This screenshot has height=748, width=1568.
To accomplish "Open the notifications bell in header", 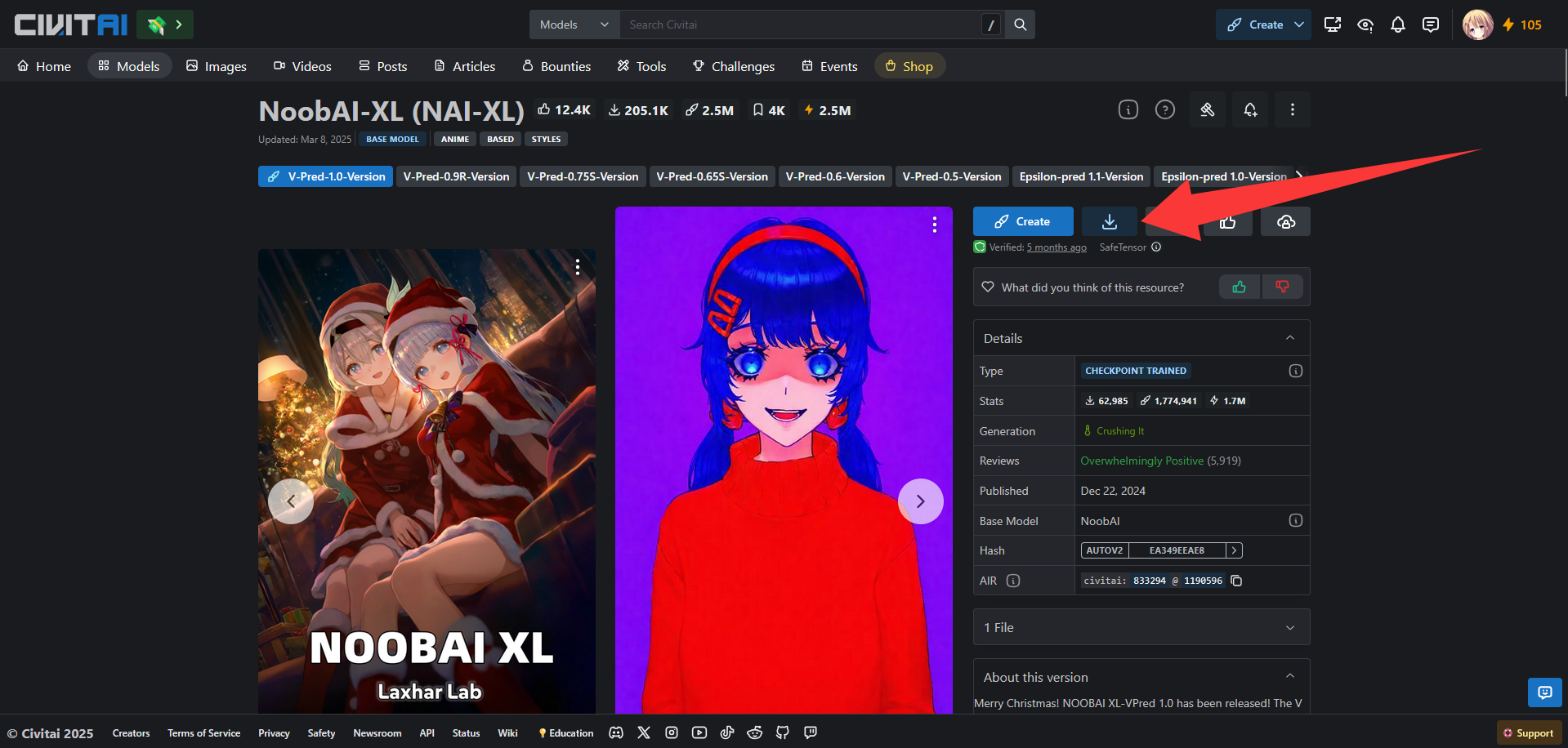I will click(x=1398, y=24).
